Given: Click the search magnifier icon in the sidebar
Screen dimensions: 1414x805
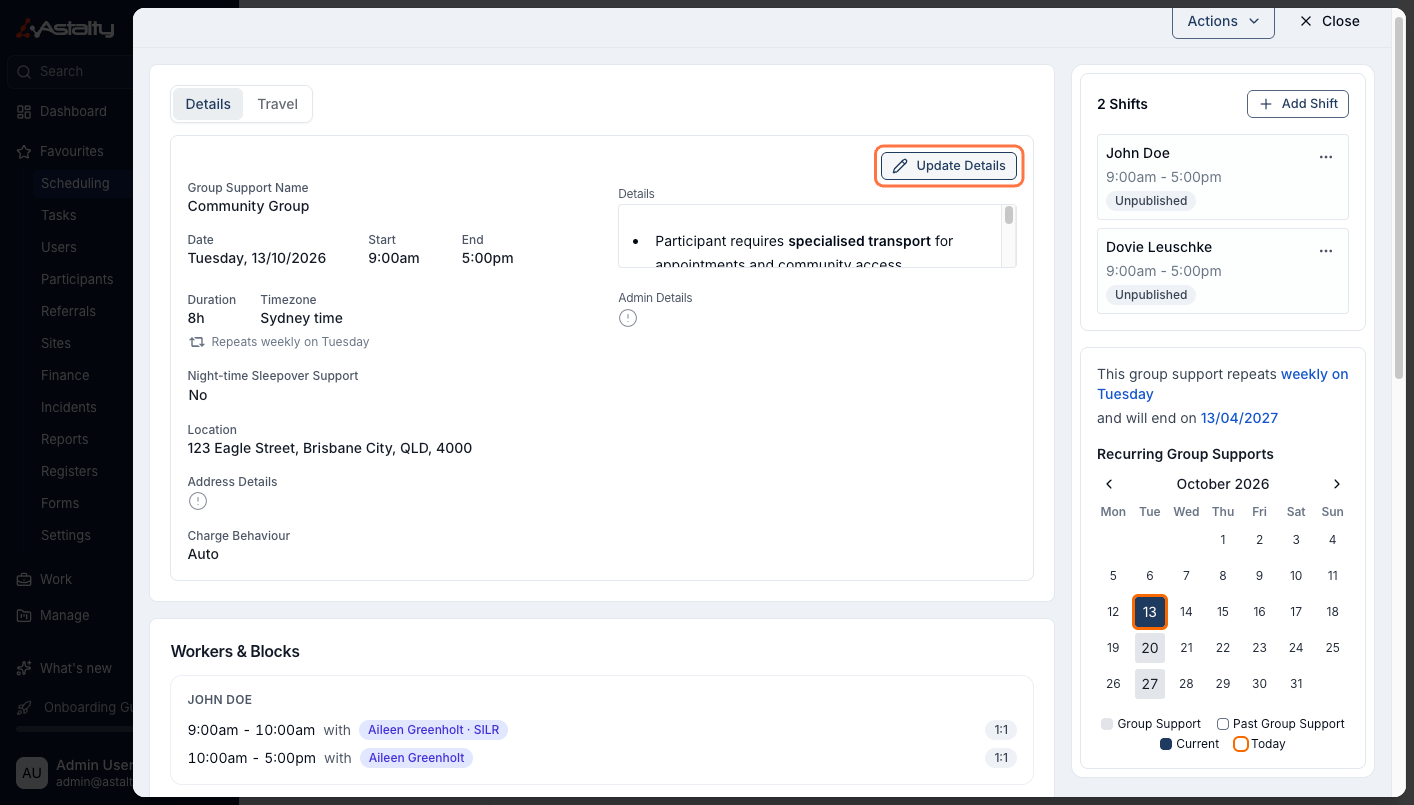Looking at the screenshot, I should [25, 72].
